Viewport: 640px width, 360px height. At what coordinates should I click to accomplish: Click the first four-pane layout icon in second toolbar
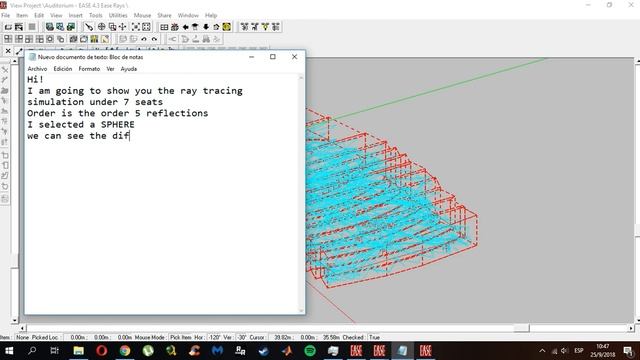coord(8,39)
